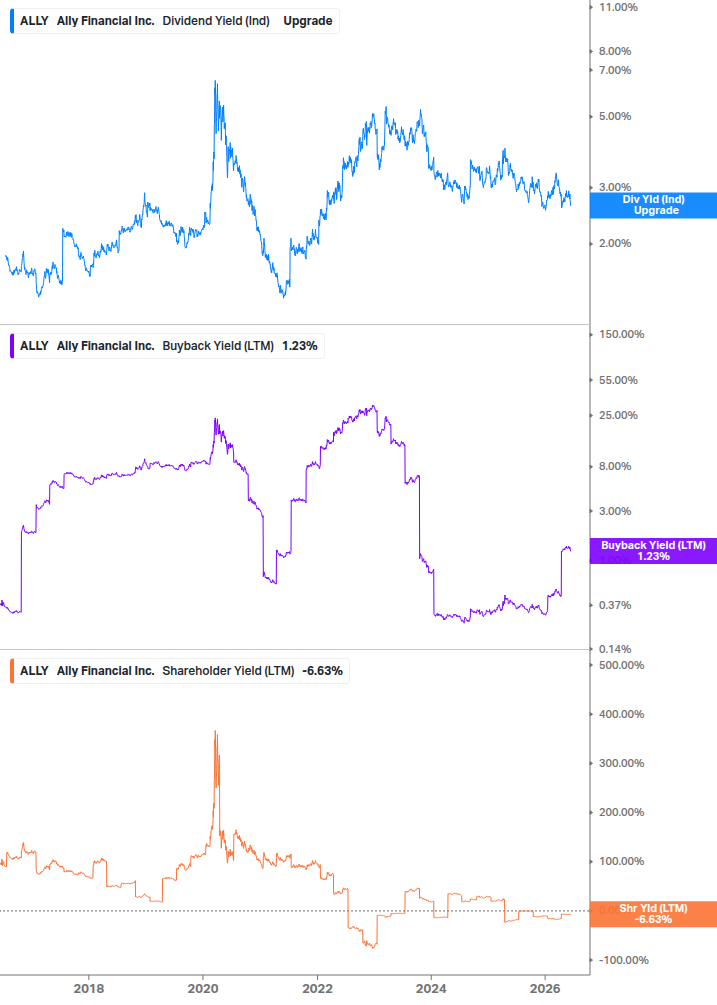Click ALLY ticker in the Dividend Yield legend

click(34, 21)
